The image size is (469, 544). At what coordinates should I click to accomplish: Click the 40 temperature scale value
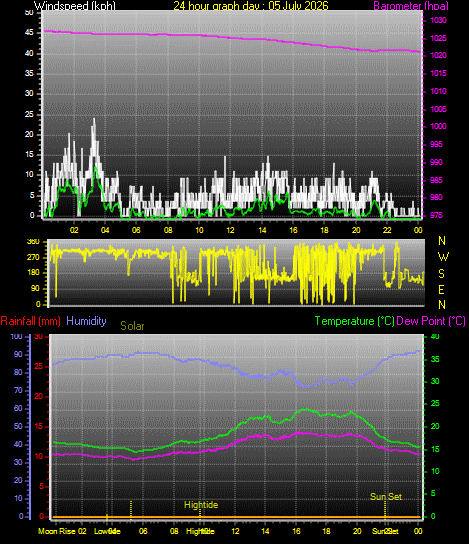(435, 337)
